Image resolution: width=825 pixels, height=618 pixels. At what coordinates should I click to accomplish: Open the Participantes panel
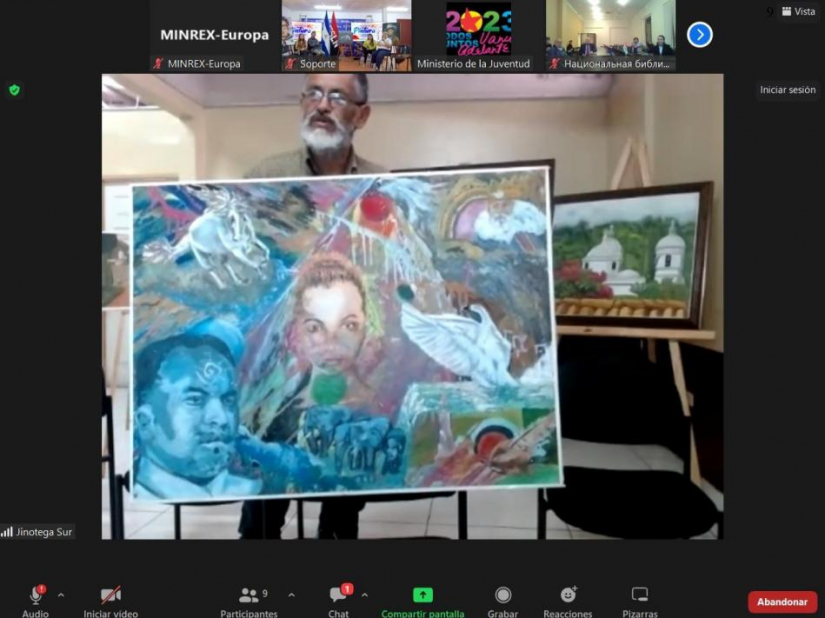click(x=248, y=601)
